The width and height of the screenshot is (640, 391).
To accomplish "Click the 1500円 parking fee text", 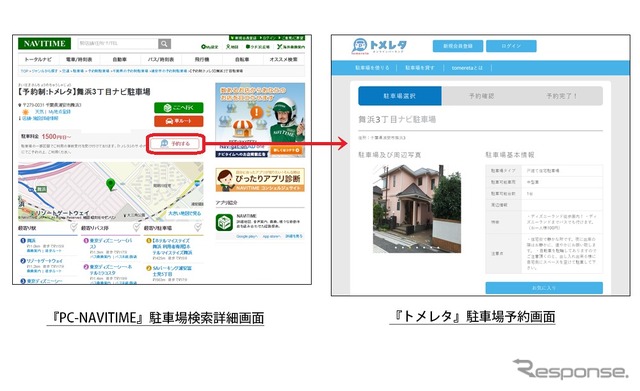I will (x=56, y=136).
